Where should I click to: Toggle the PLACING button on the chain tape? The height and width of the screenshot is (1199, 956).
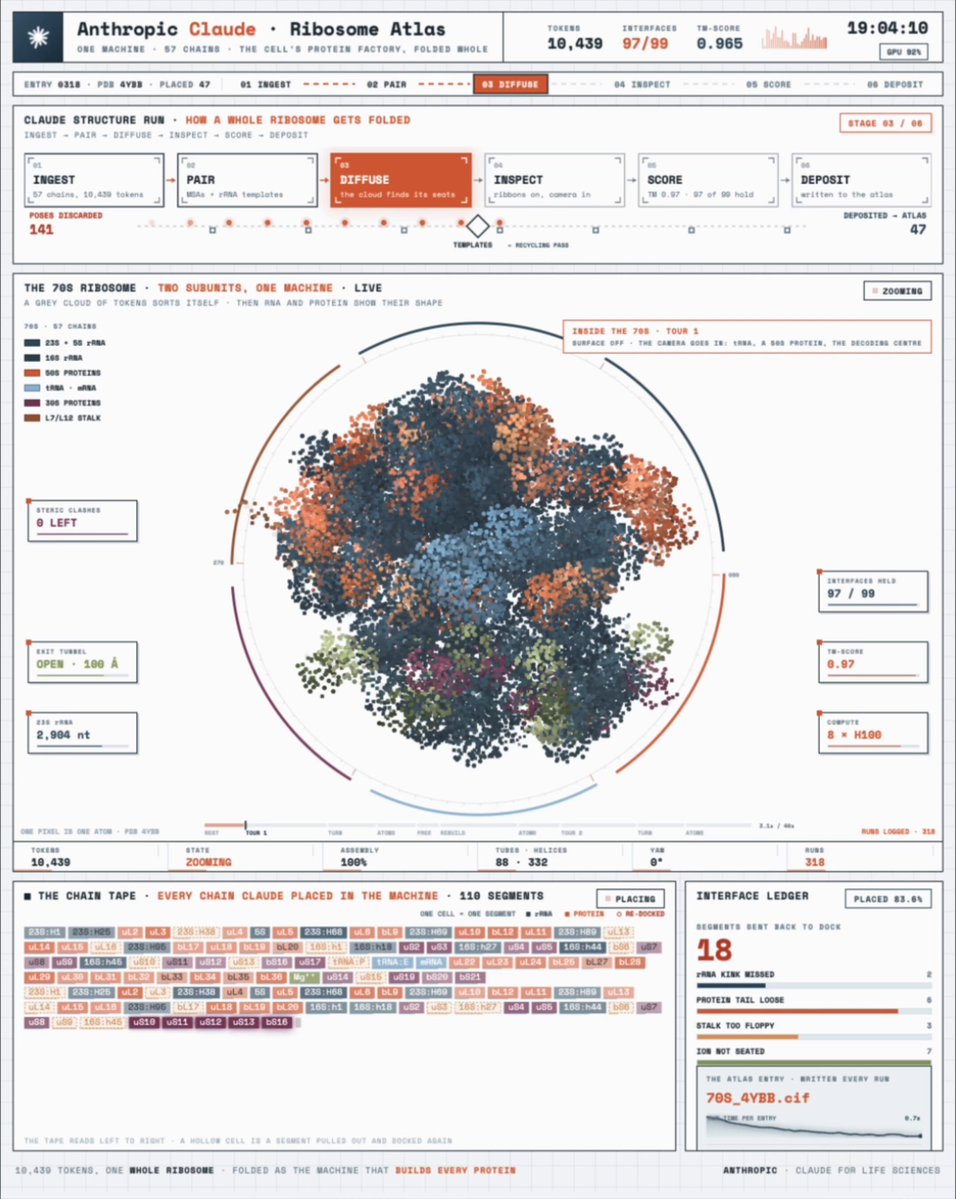630,899
